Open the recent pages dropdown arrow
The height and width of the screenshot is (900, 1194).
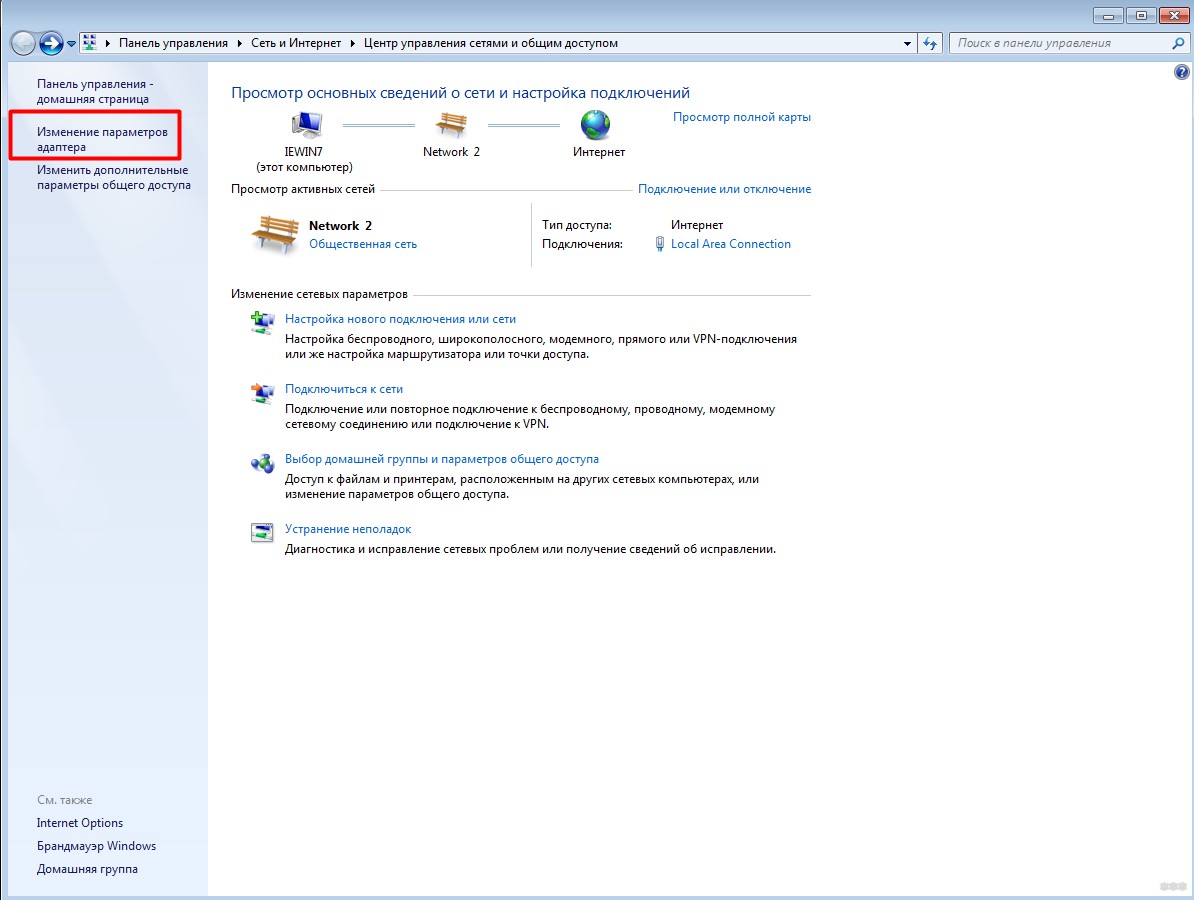[x=72, y=44]
